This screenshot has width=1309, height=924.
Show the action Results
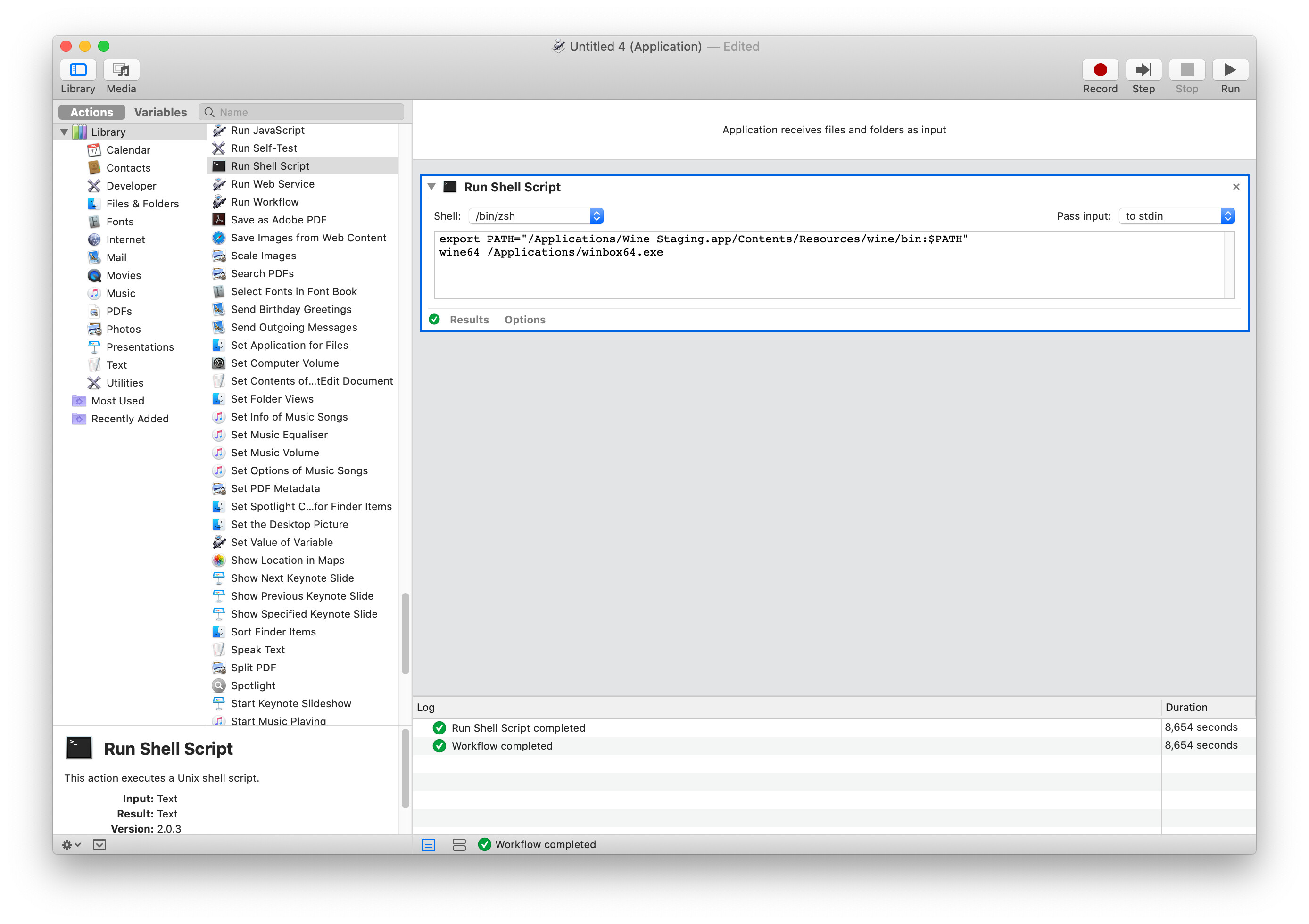(469, 320)
